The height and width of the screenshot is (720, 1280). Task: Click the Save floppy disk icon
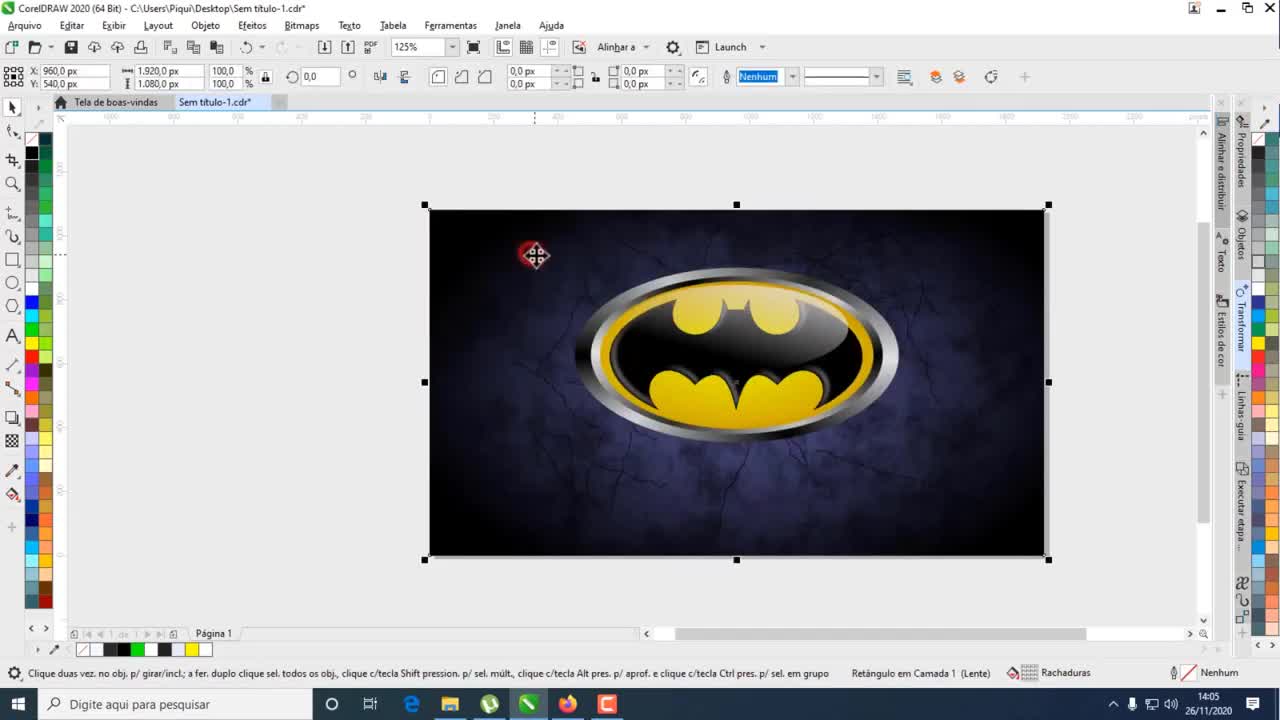70,47
